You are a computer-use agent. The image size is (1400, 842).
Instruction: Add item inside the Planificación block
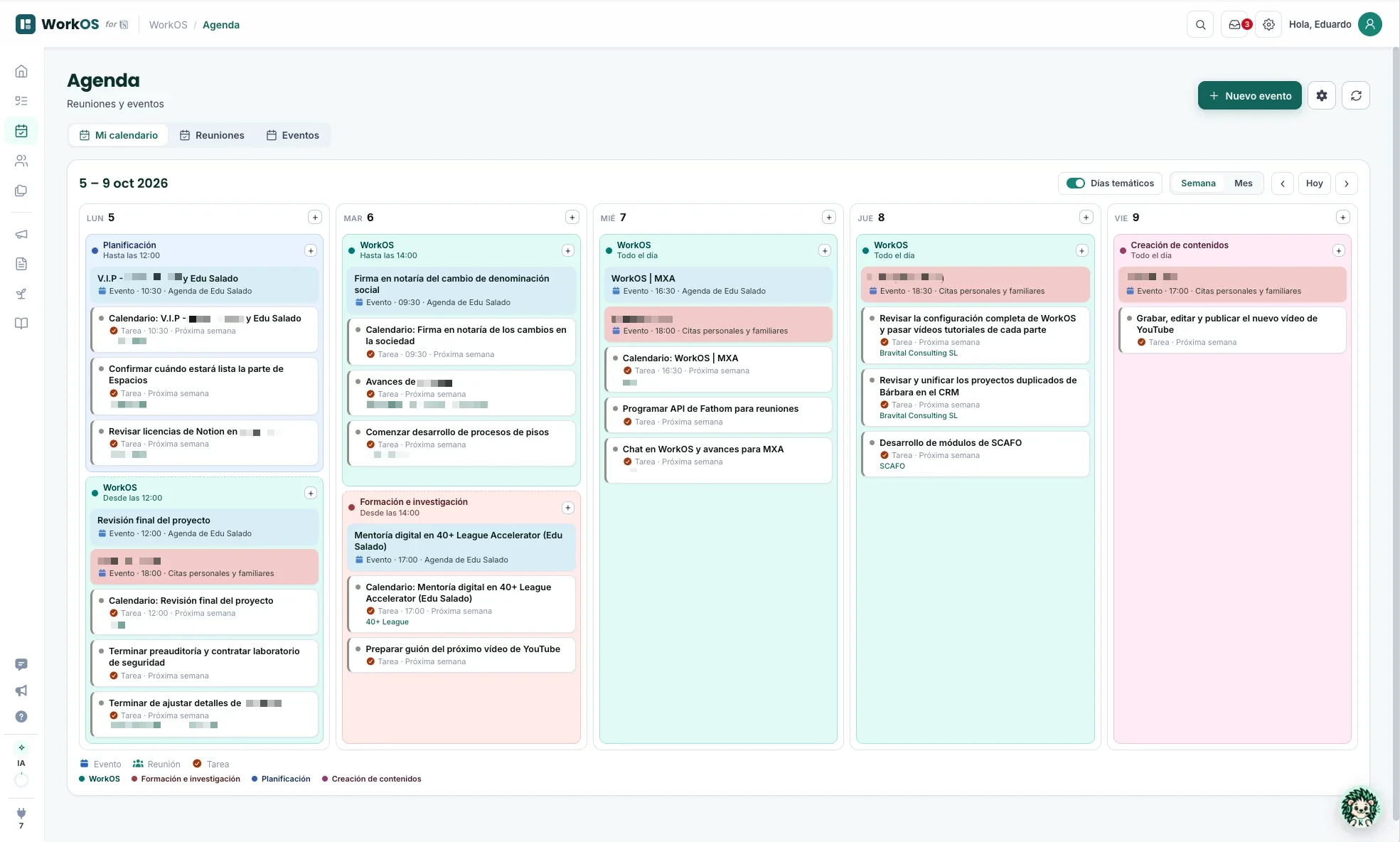click(311, 250)
